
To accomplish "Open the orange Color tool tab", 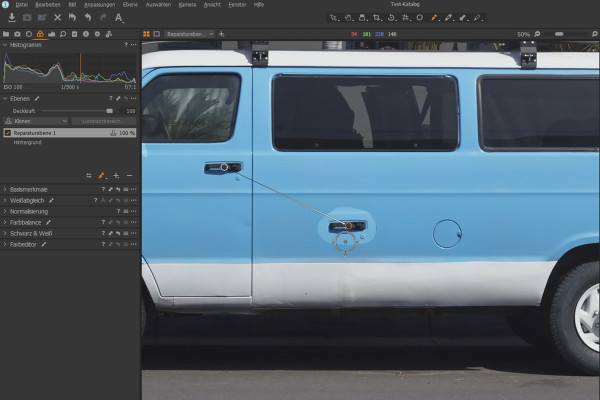I will pyautogui.click(x=40, y=34).
